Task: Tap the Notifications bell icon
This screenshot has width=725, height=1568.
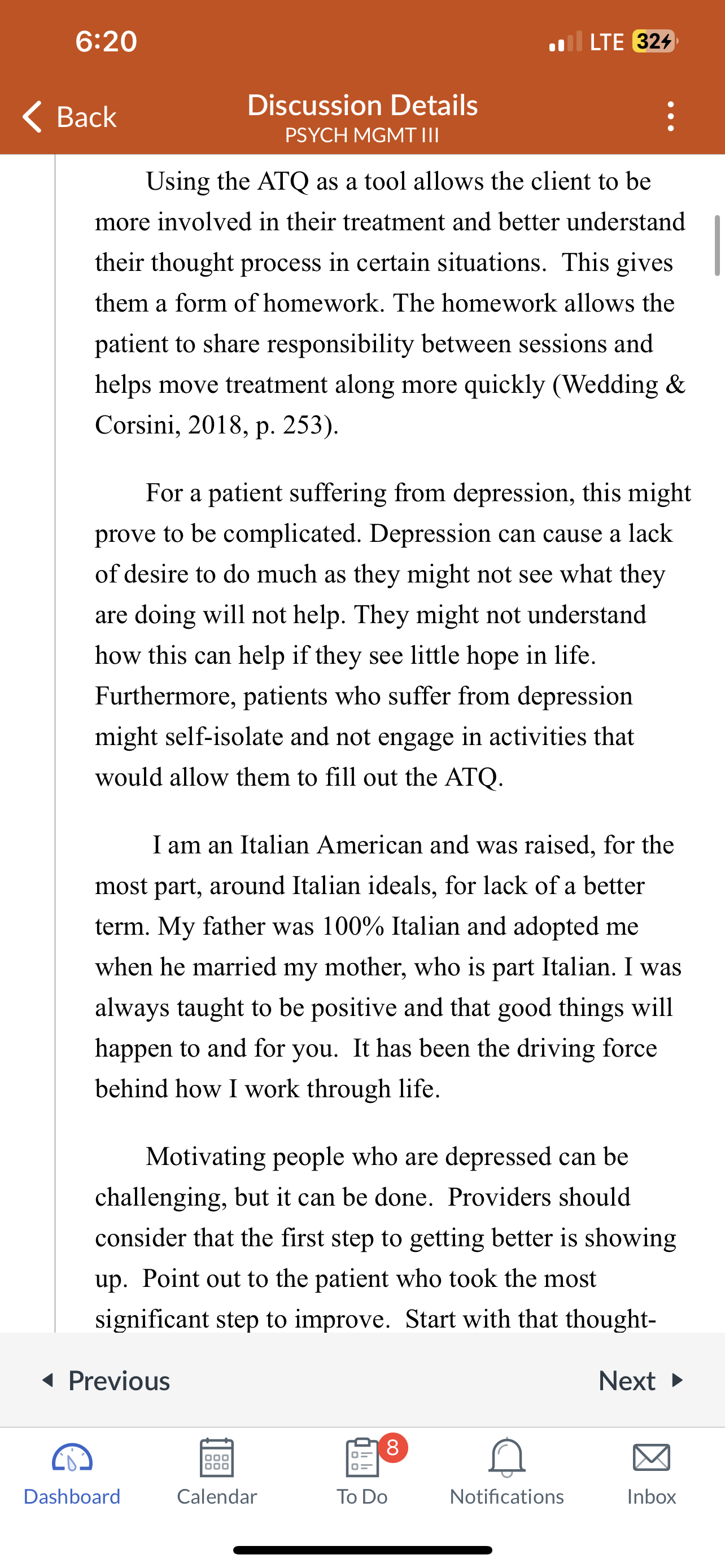Action: point(506,1457)
